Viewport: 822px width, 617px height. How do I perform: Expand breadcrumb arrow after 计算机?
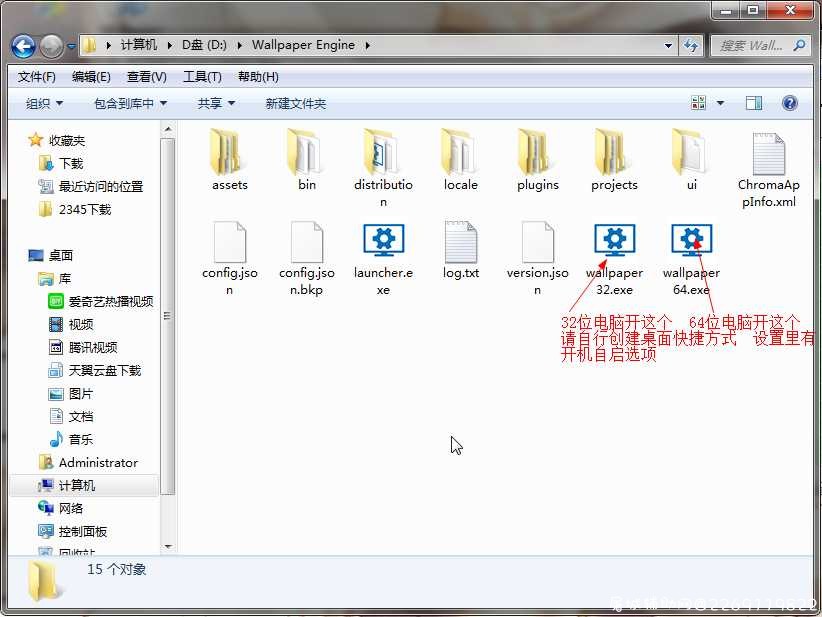point(170,46)
